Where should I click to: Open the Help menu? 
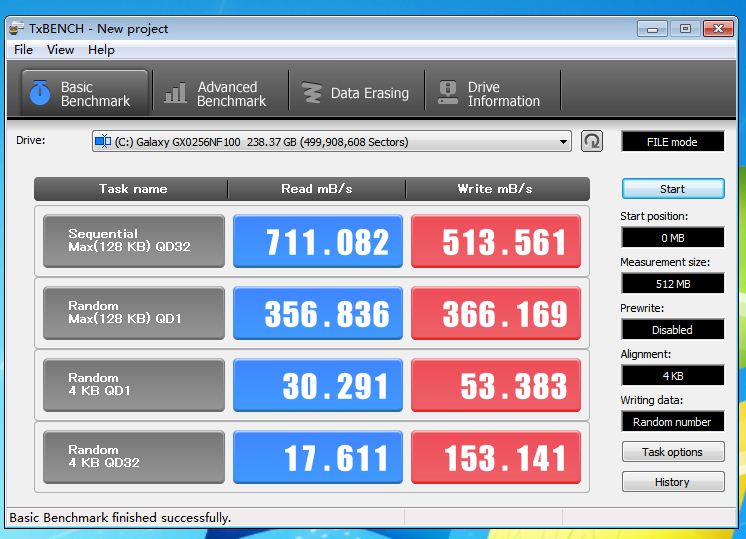tap(101, 50)
